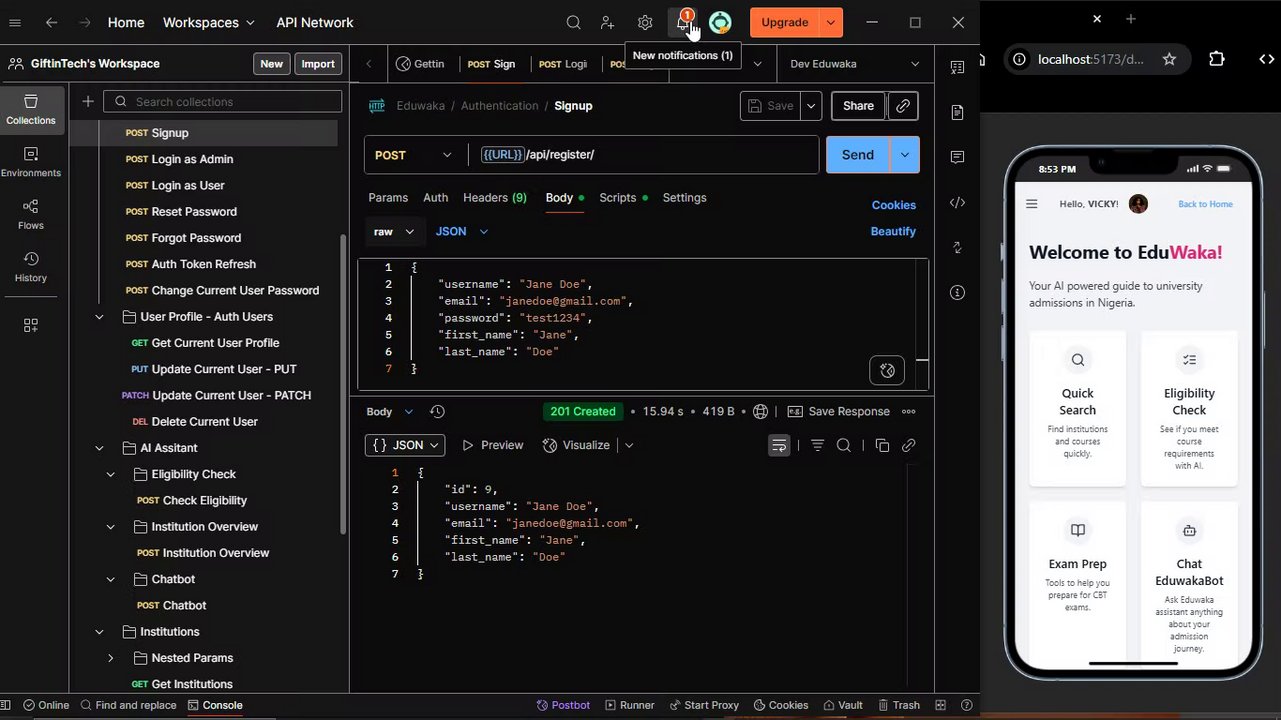Open the POST Sign request tab
The height and width of the screenshot is (720, 1281).
491,64
